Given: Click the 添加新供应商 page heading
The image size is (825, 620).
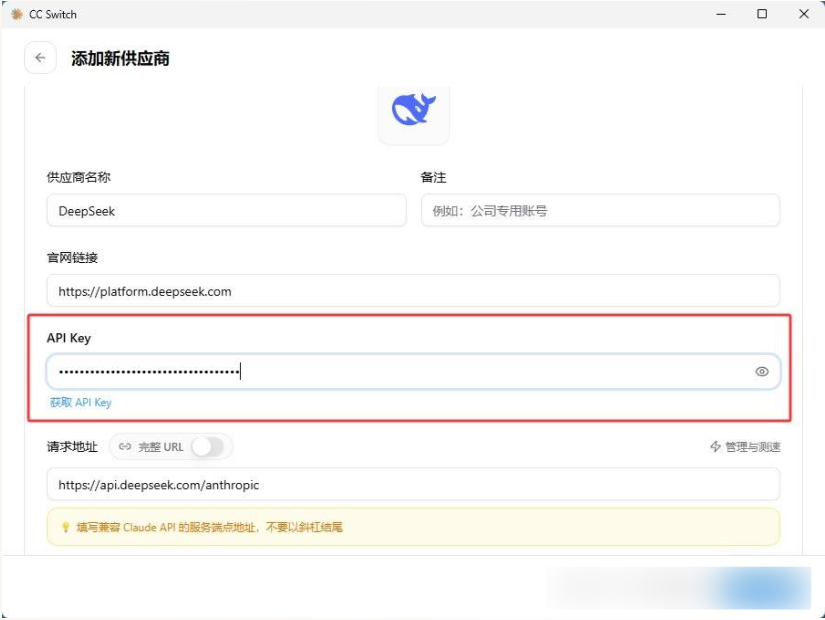Looking at the screenshot, I should point(120,58).
